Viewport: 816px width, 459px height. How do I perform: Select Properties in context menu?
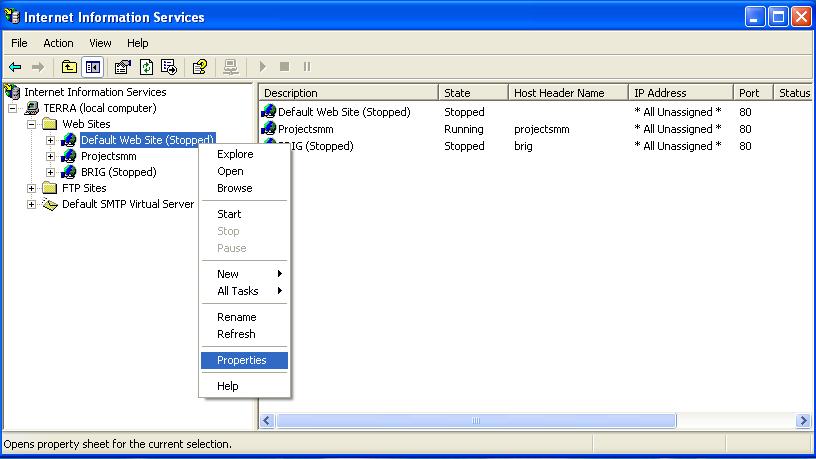click(x=244, y=360)
